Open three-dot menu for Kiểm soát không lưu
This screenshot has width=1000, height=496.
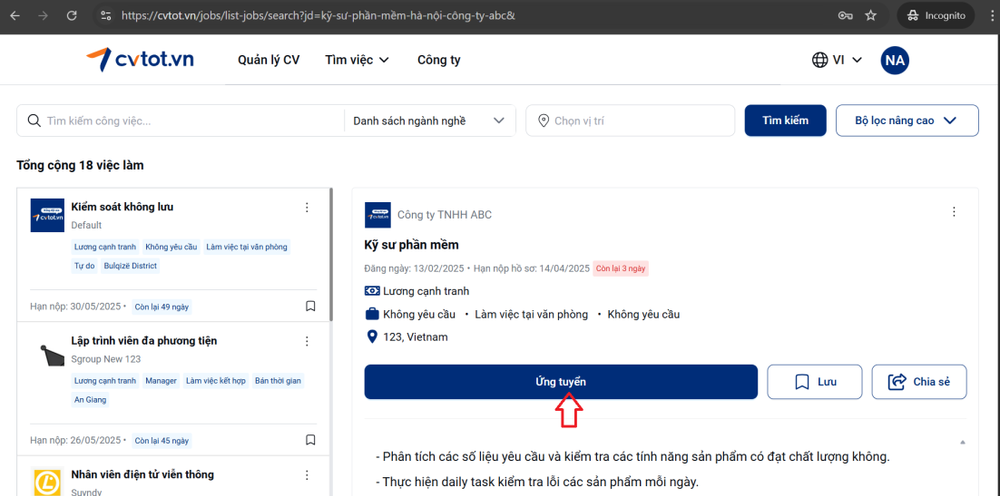point(307,207)
